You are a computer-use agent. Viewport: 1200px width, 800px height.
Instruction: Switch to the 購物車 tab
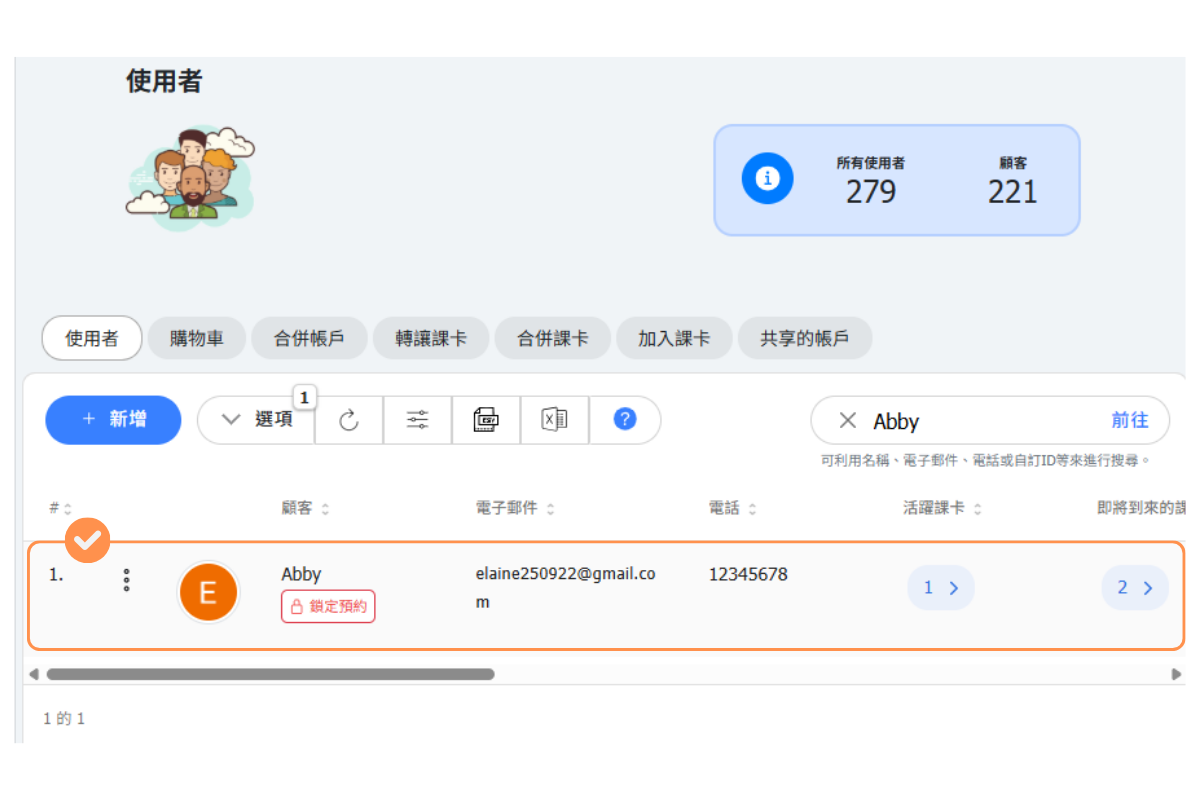tap(196, 339)
